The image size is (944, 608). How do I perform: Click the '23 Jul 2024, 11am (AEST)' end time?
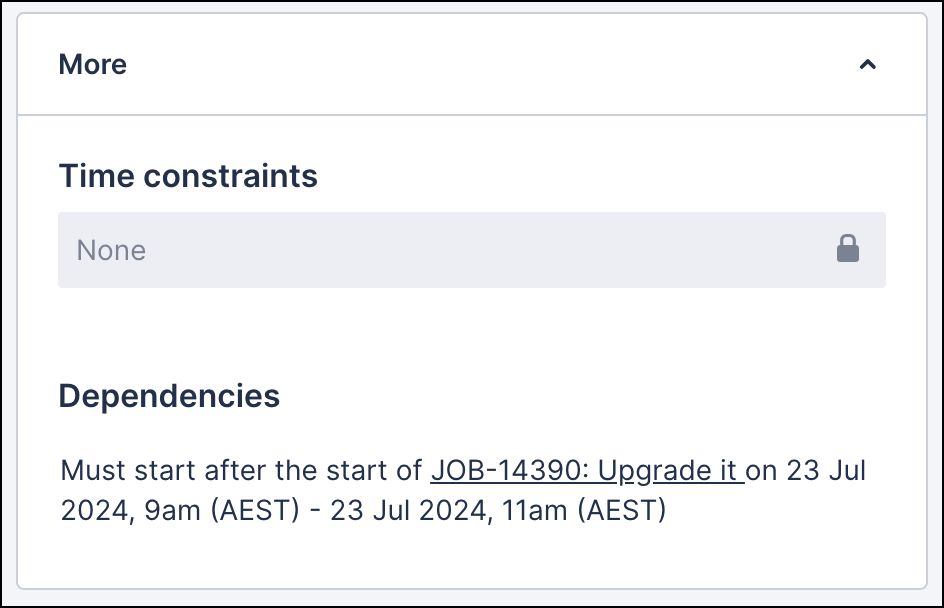click(x=498, y=511)
